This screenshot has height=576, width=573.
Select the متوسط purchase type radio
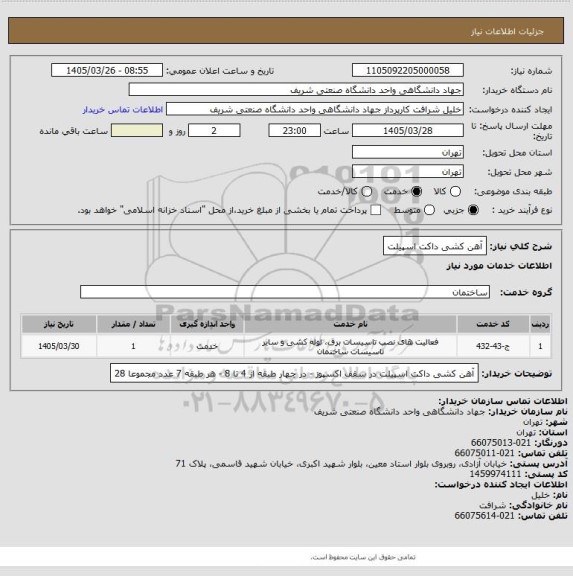[x=429, y=210]
